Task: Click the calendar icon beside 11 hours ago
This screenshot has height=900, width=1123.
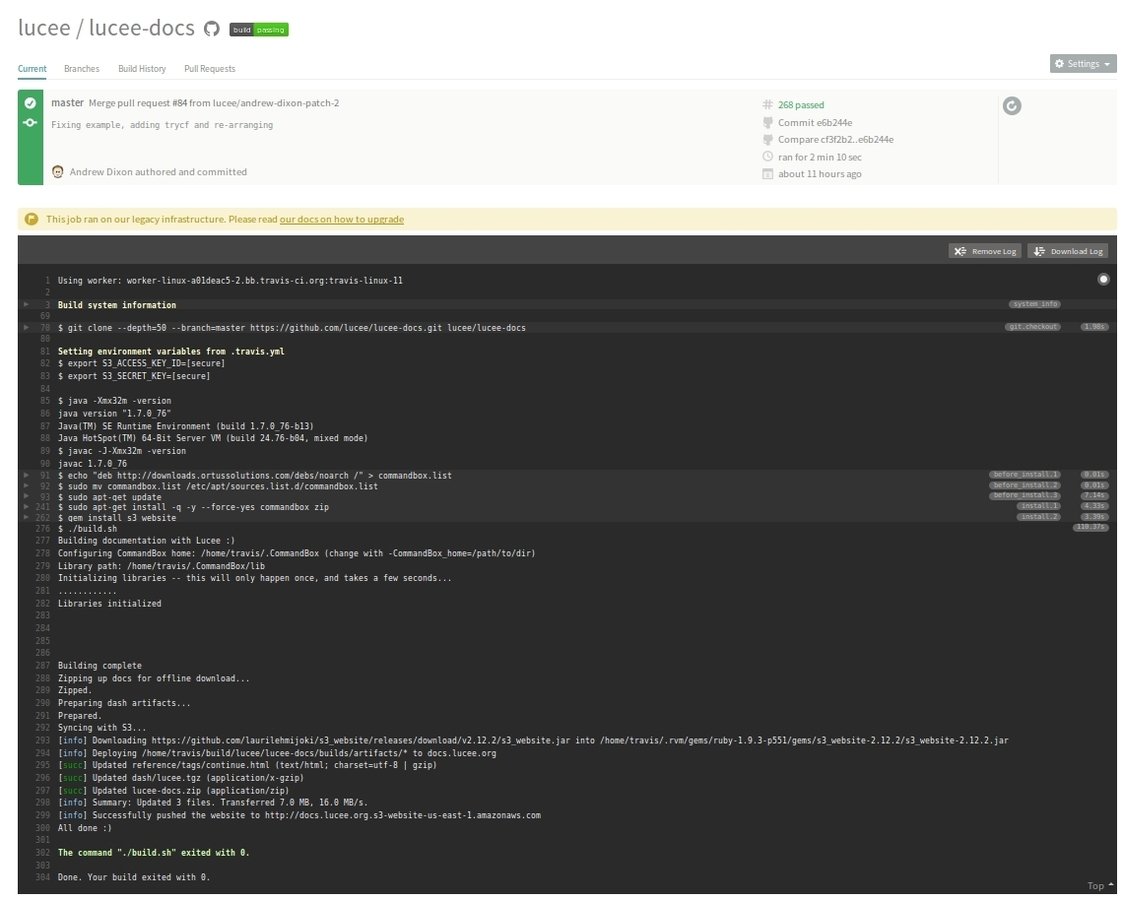Action: tap(768, 174)
